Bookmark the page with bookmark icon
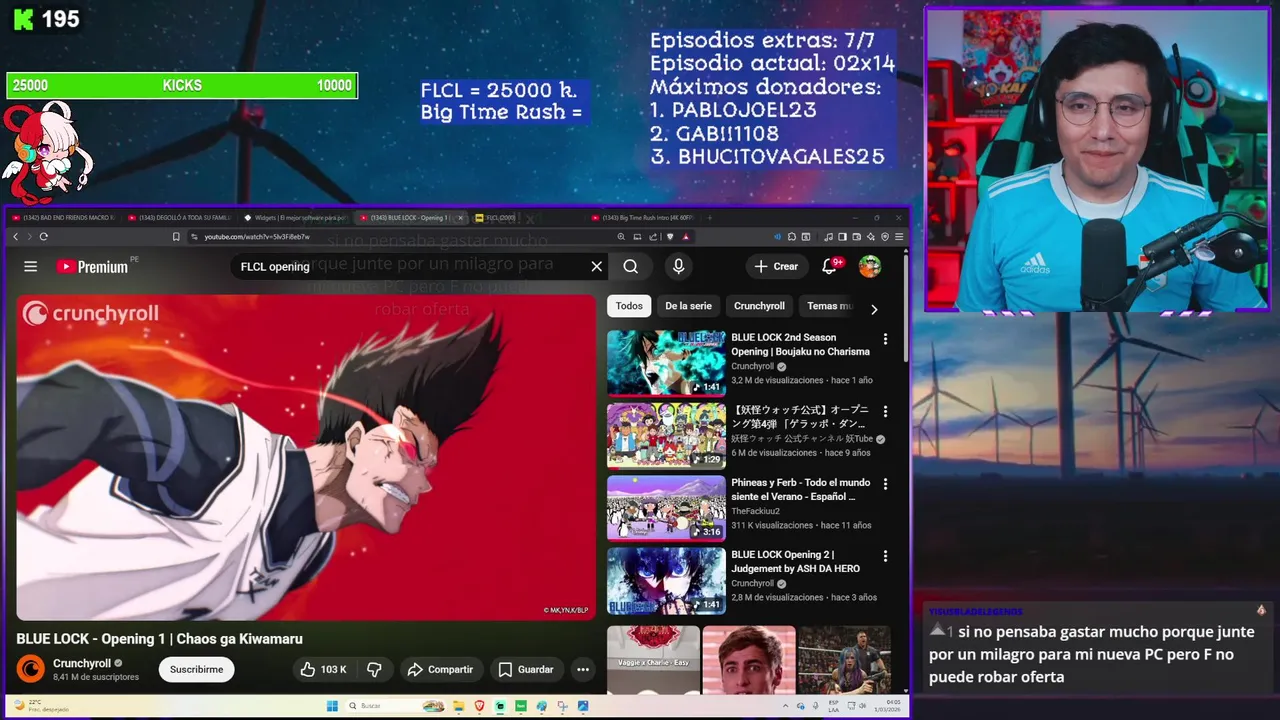1280x720 pixels. 176,237
